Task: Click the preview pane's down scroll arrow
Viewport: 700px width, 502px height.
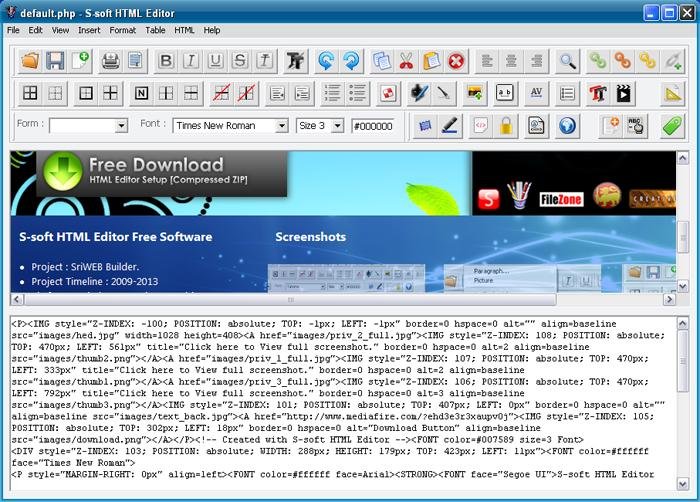Action: pos(682,286)
